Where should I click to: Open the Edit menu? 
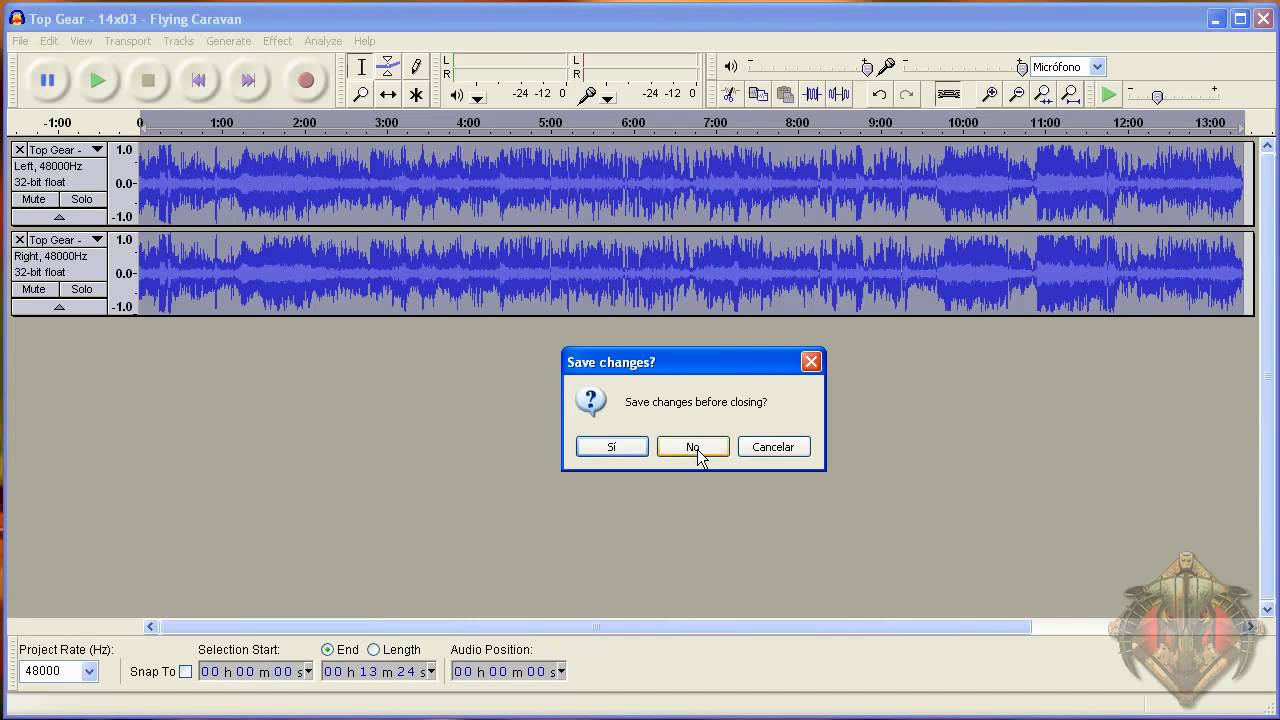[49, 41]
